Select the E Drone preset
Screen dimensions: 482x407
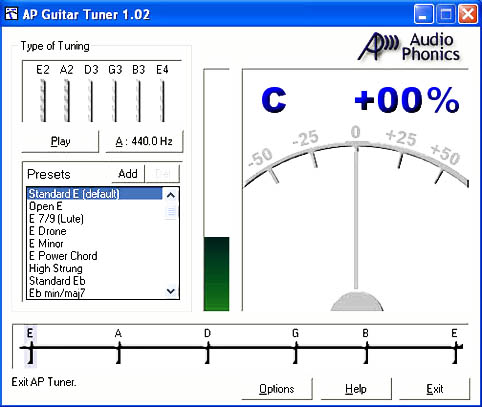(95, 231)
